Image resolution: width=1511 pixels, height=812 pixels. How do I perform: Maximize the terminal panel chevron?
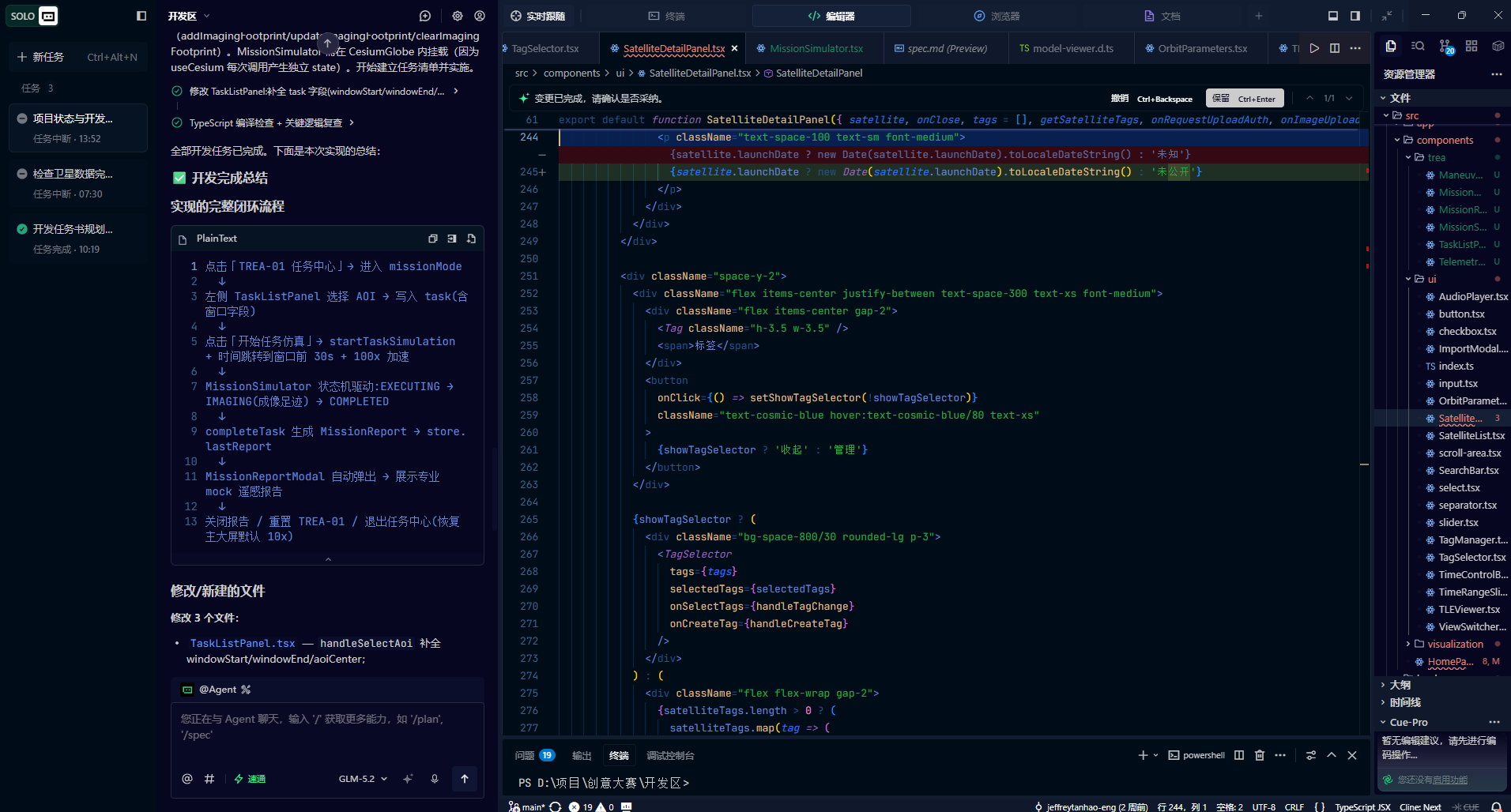1332,755
